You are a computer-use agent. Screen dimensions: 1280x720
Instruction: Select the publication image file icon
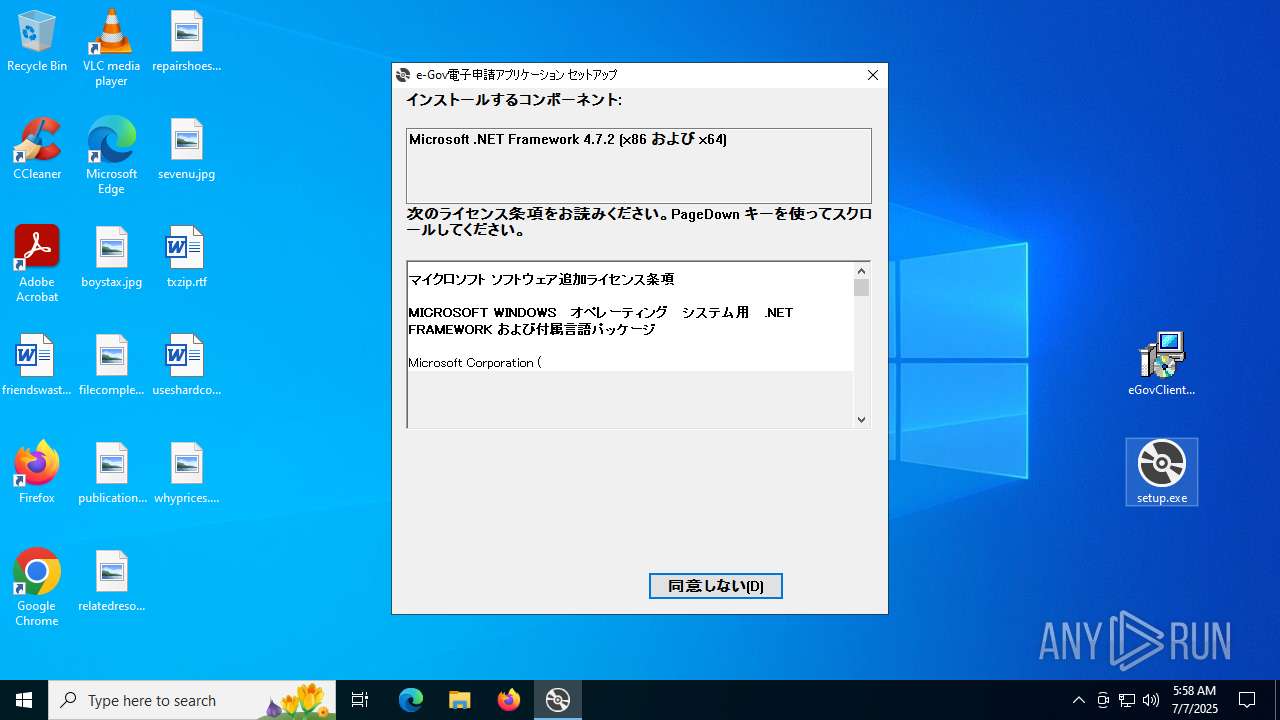coord(111,474)
